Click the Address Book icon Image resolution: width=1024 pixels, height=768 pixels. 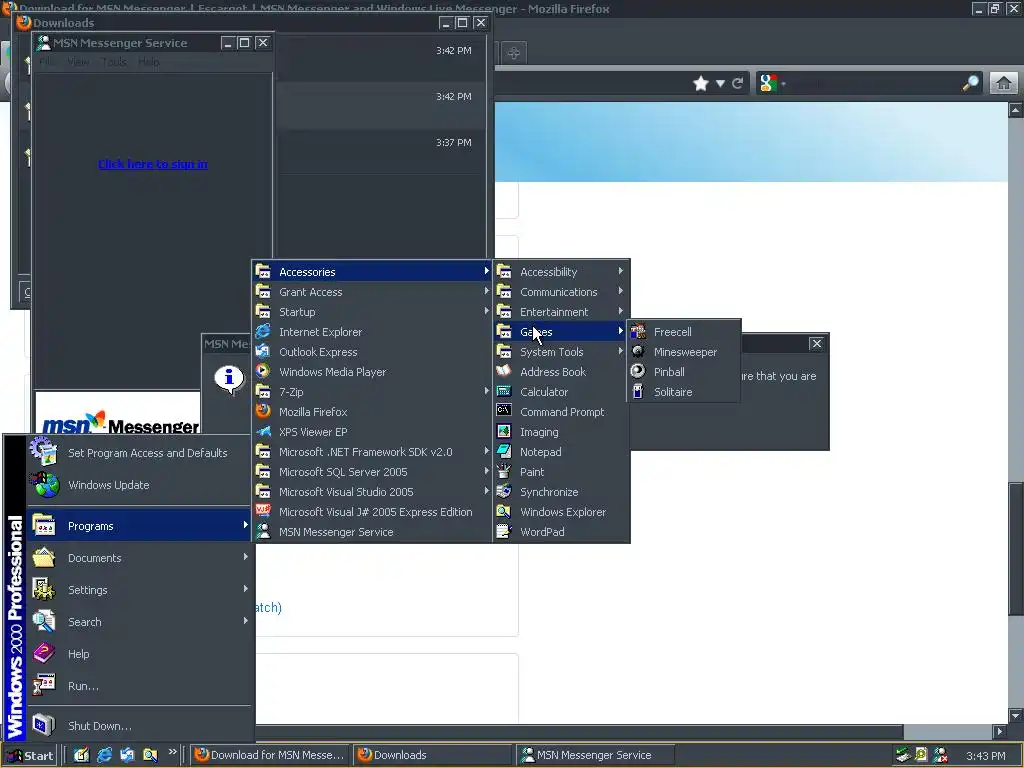pyautogui.click(x=504, y=372)
